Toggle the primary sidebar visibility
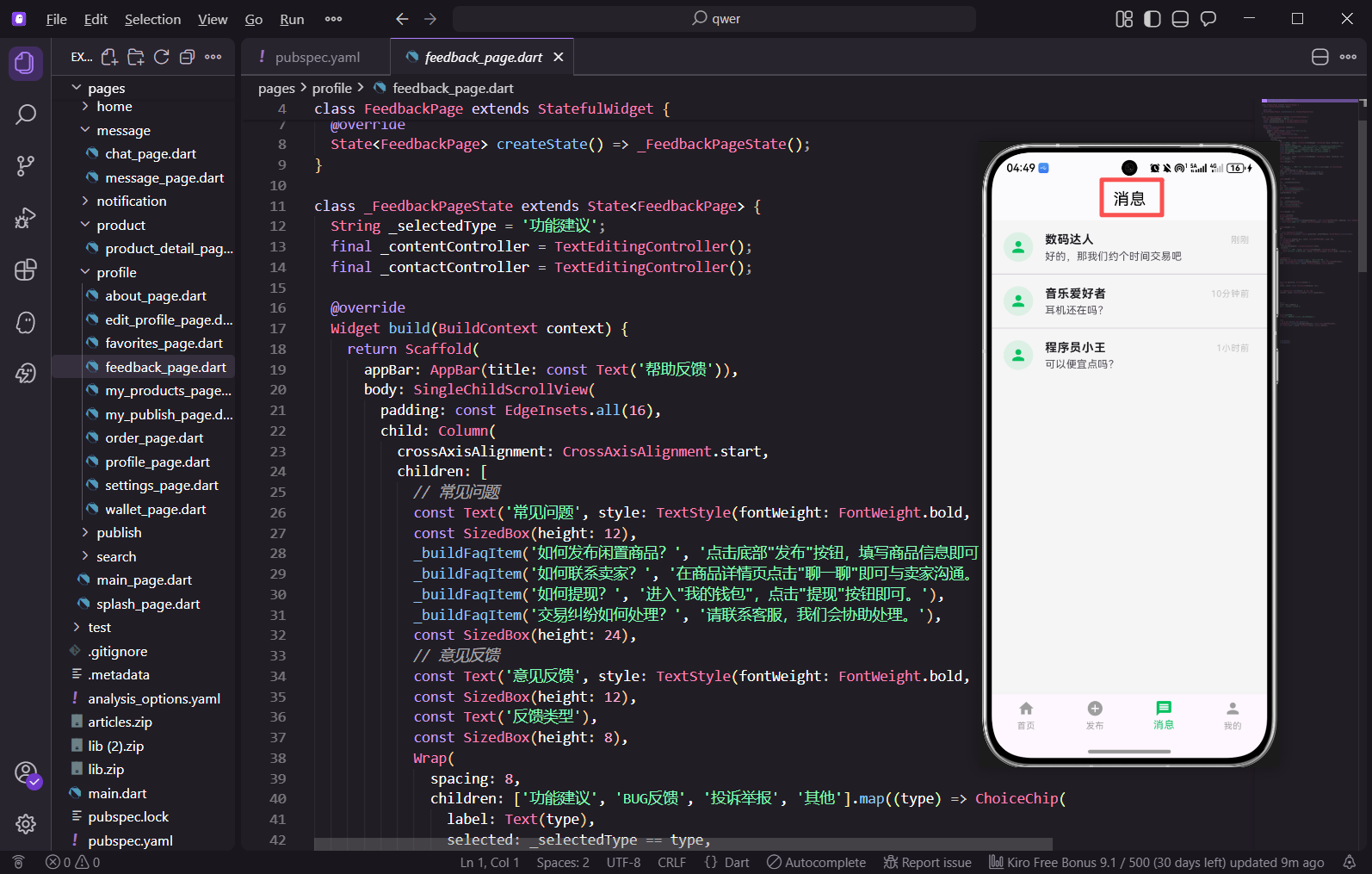The height and width of the screenshot is (874, 1372). (x=1153, y=19)
